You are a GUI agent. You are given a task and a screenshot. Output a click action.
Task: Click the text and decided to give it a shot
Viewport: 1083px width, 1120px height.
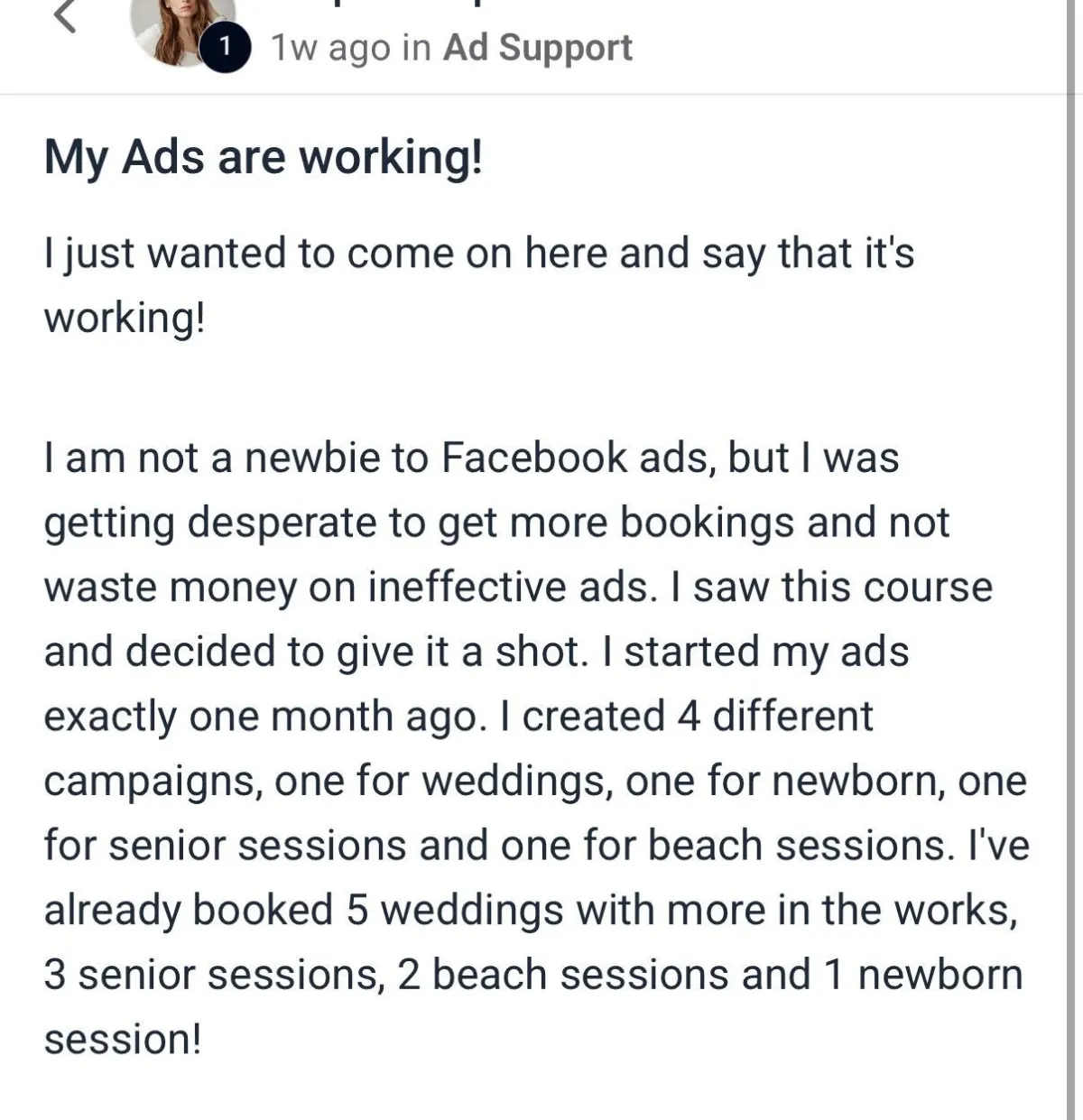point(314,652)
